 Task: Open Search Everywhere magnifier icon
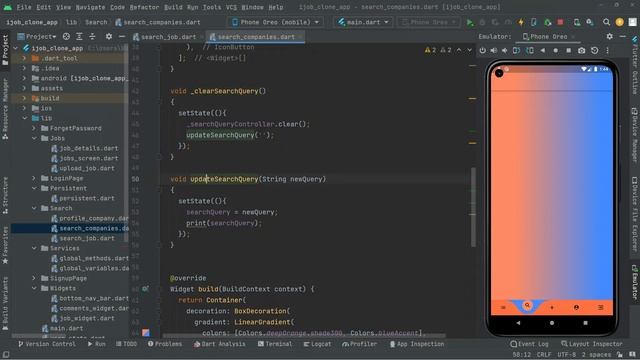click(x=607, y=22)
